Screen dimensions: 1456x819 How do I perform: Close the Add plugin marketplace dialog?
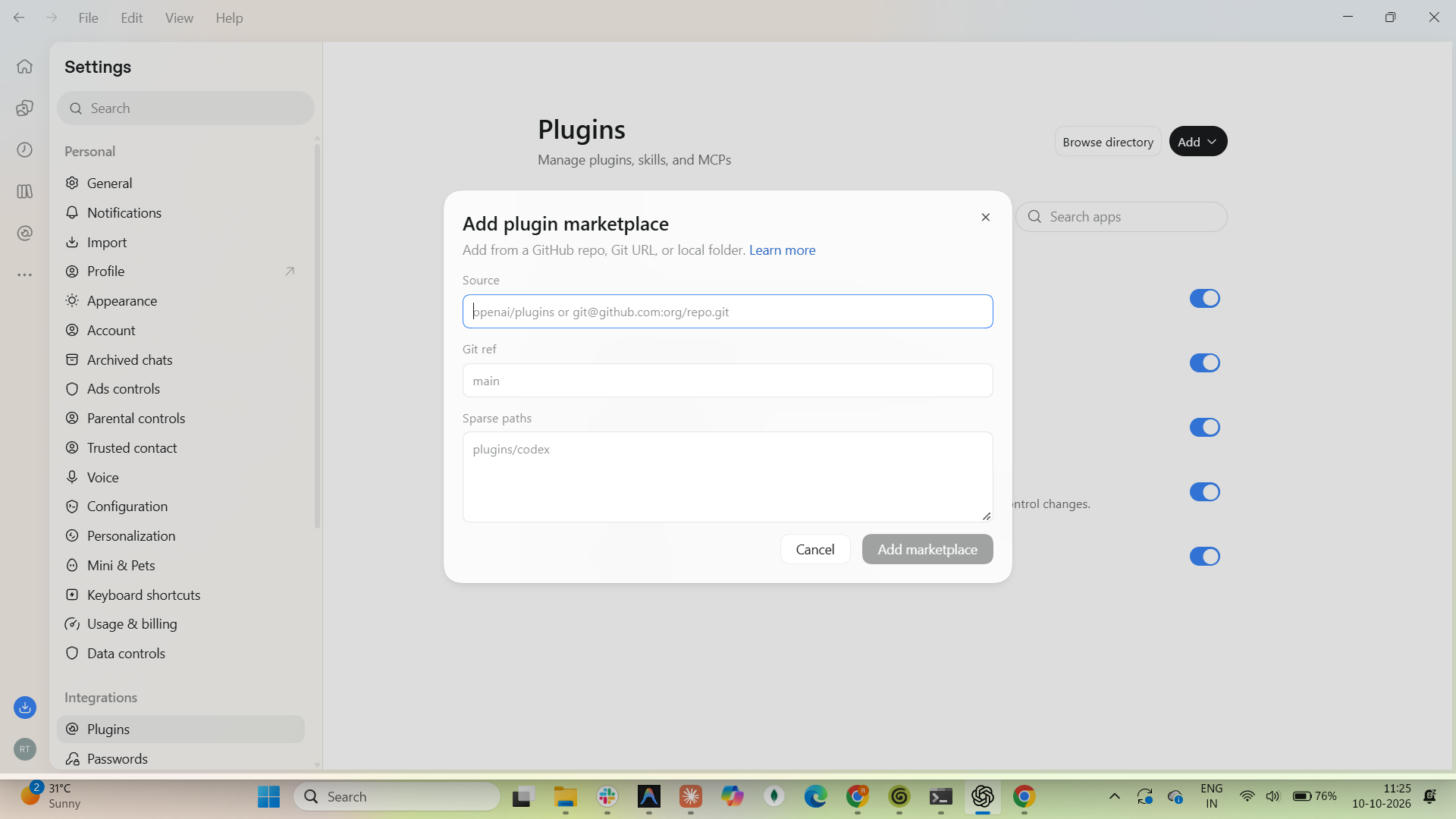[x=985, y=217]
